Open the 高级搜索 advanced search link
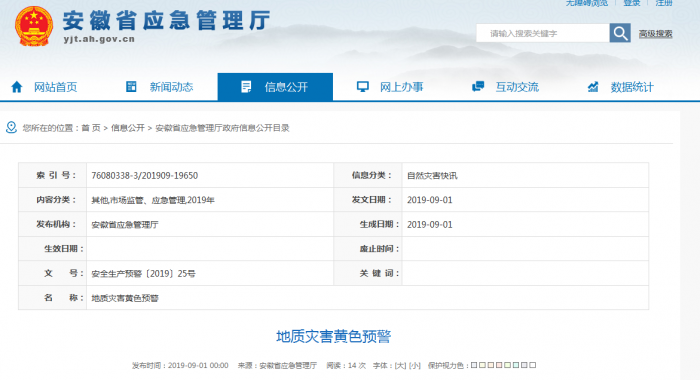This screenshot has height=380, width=700. pyautogui.click(x=655, y=33)
